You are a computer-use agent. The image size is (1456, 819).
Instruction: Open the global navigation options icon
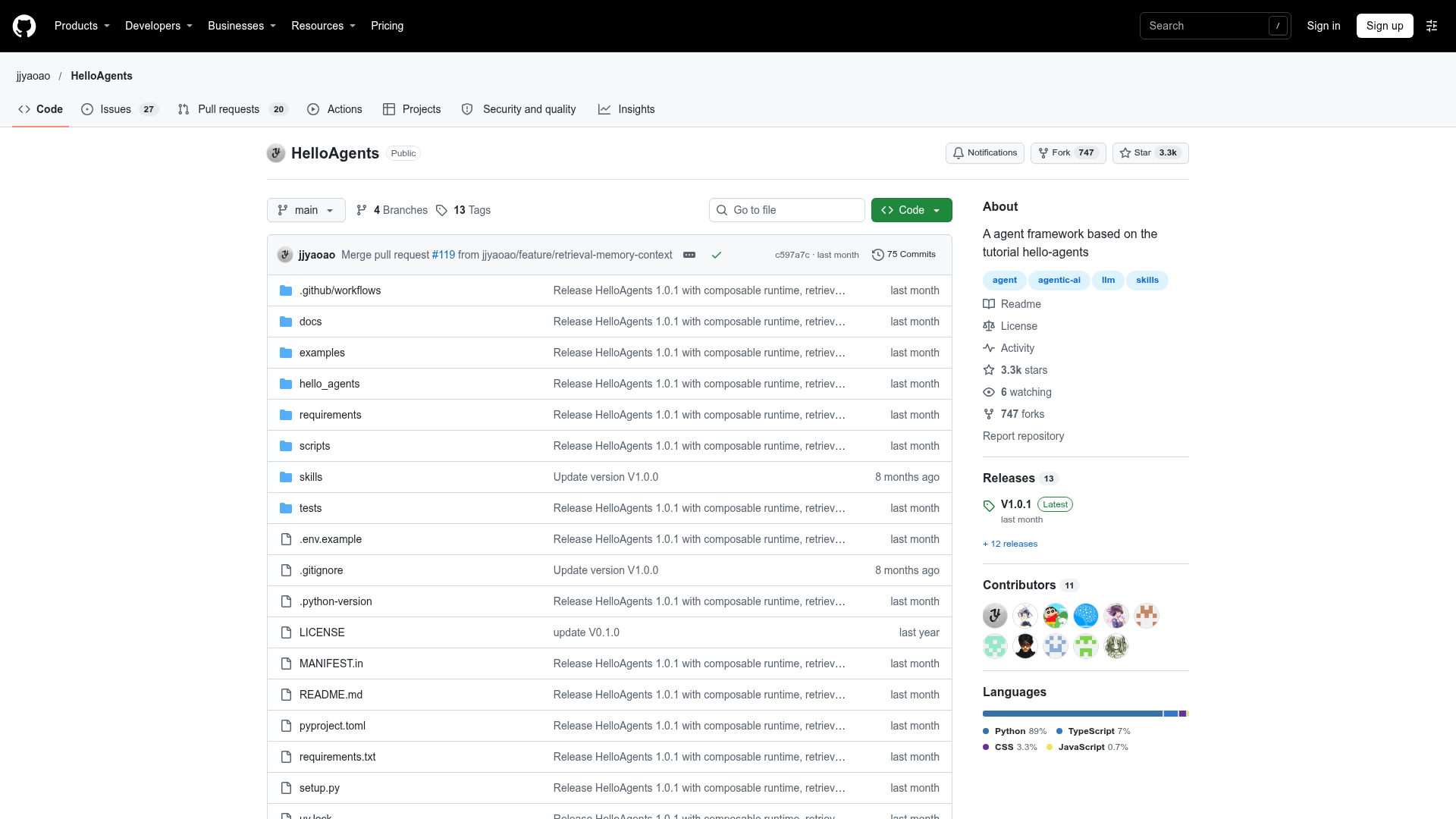pyautogui.click(x=1432, y=26)
